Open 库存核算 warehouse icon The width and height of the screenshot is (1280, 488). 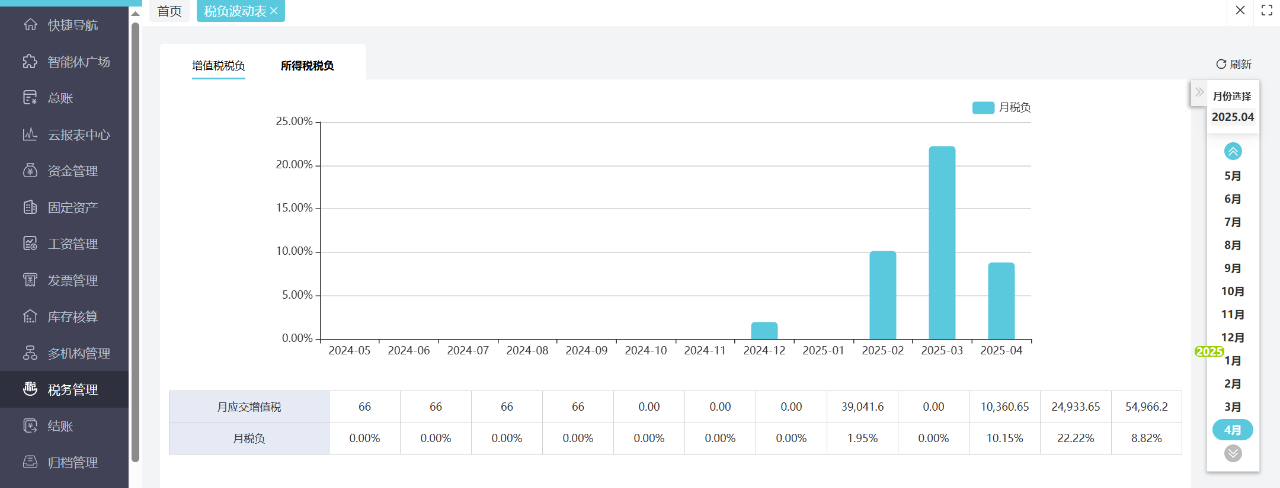(30, 317)
